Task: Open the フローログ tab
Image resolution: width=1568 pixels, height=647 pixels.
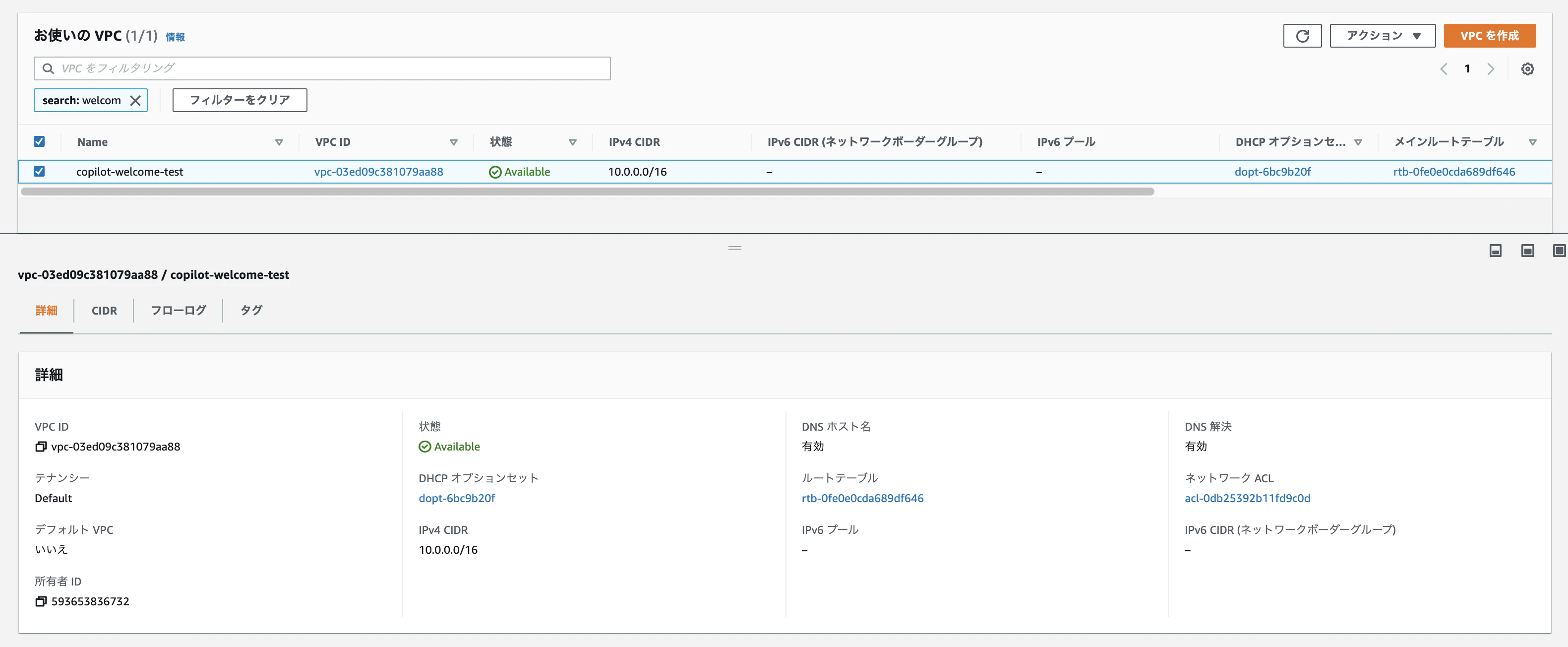Action: point(179,311)
